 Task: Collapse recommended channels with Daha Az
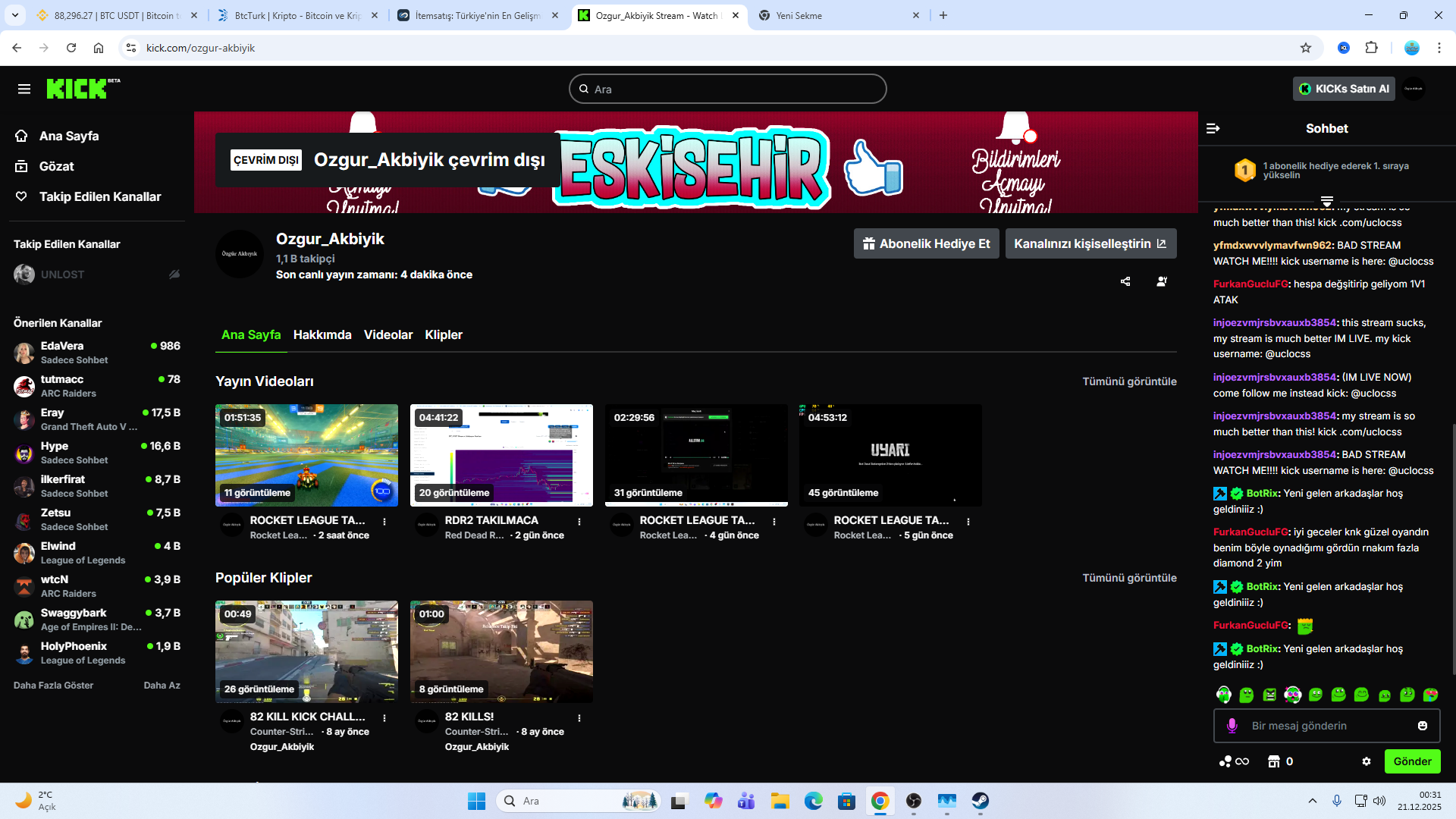click(x=162, y=686)
